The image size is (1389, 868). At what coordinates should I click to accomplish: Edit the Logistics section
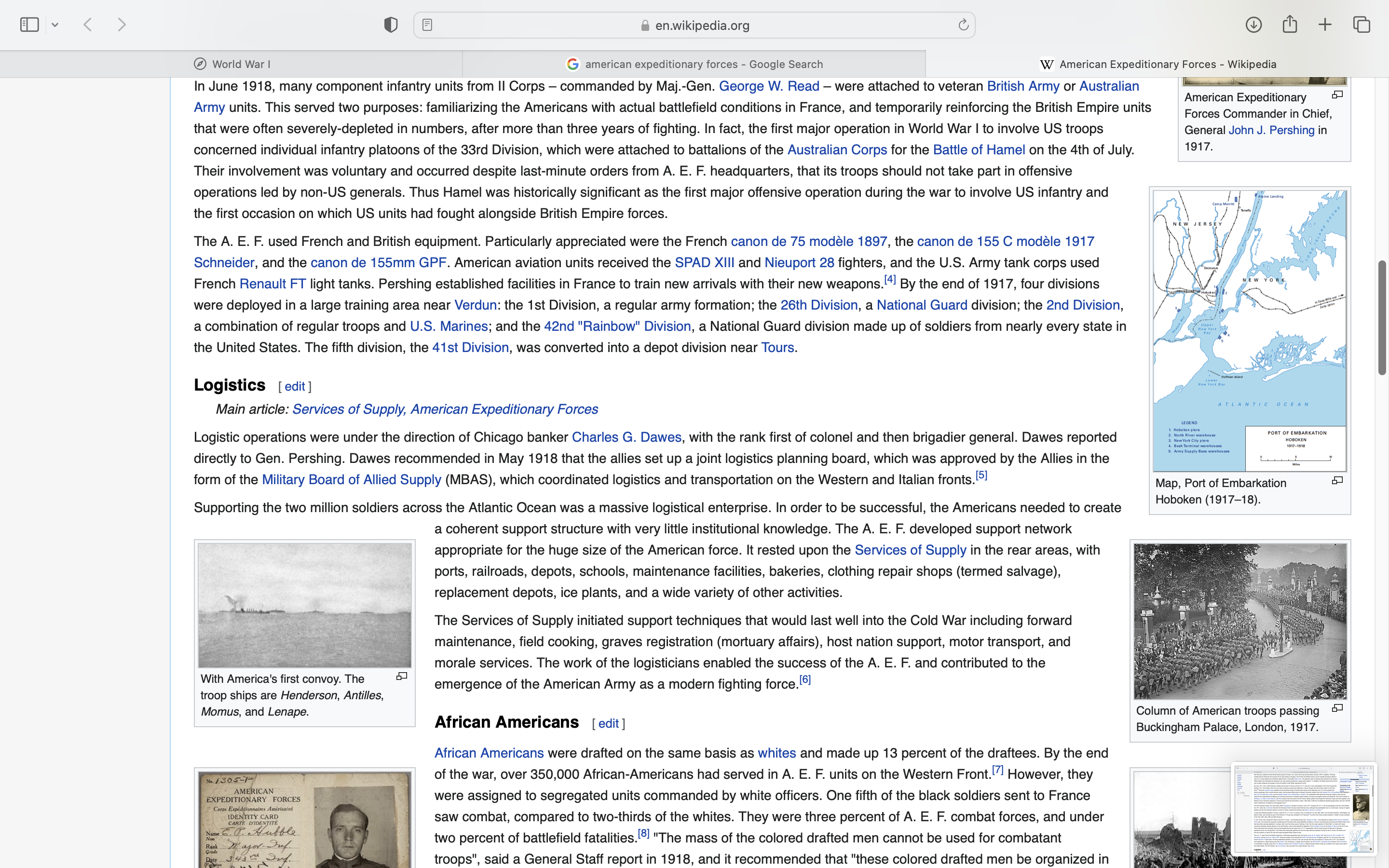[x=295, y=386]
